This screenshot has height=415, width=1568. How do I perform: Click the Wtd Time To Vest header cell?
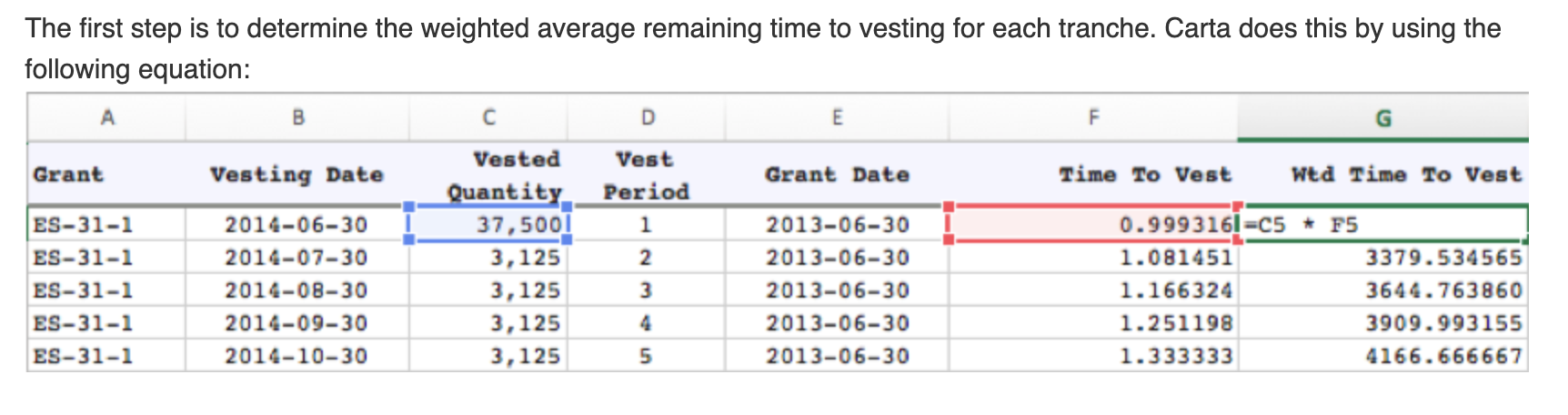pyautogui.click(x=1406, y=175)
